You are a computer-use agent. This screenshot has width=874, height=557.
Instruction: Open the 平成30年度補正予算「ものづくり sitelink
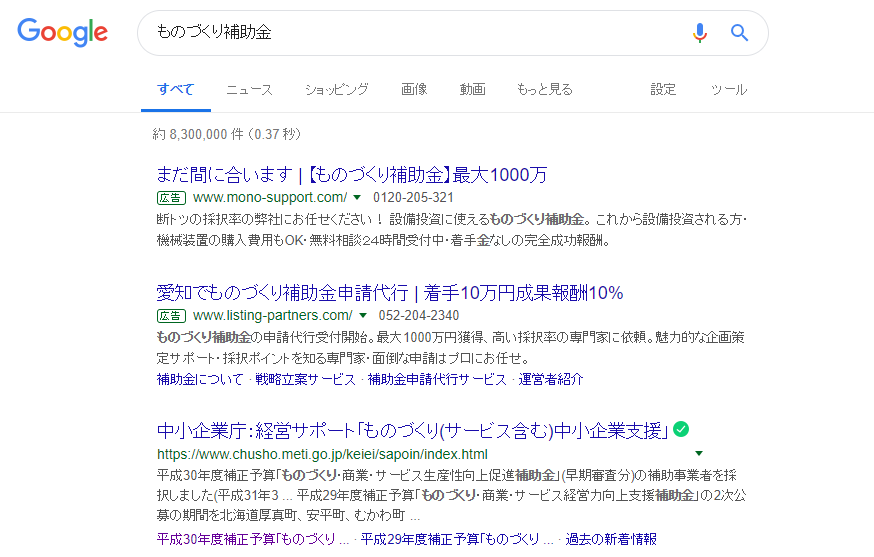click(253, 539)
